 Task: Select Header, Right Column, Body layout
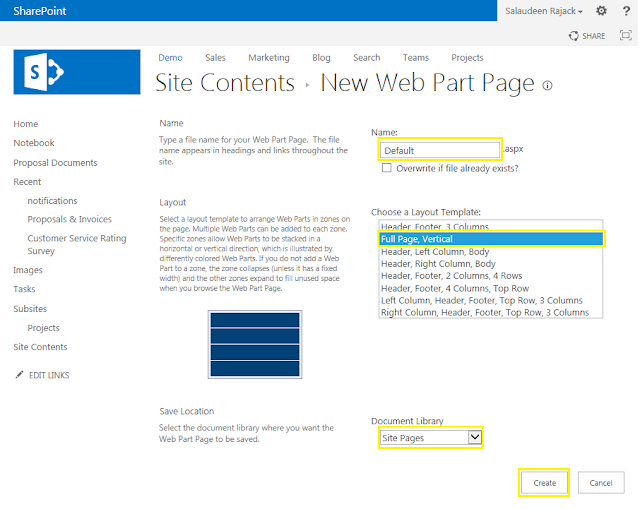tap(491, 264)
